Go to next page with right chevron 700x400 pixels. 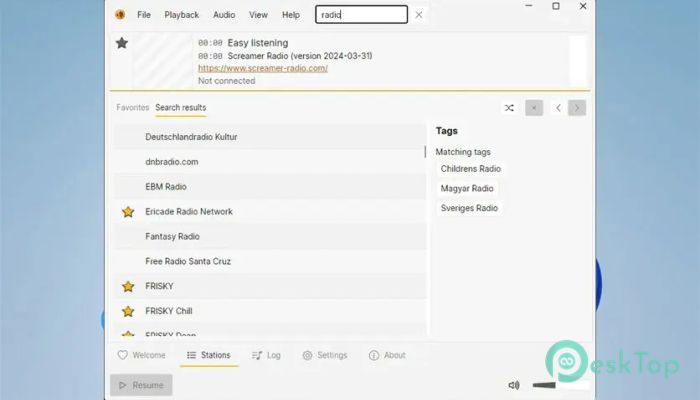pyautogui.click(x=577, y=108)
